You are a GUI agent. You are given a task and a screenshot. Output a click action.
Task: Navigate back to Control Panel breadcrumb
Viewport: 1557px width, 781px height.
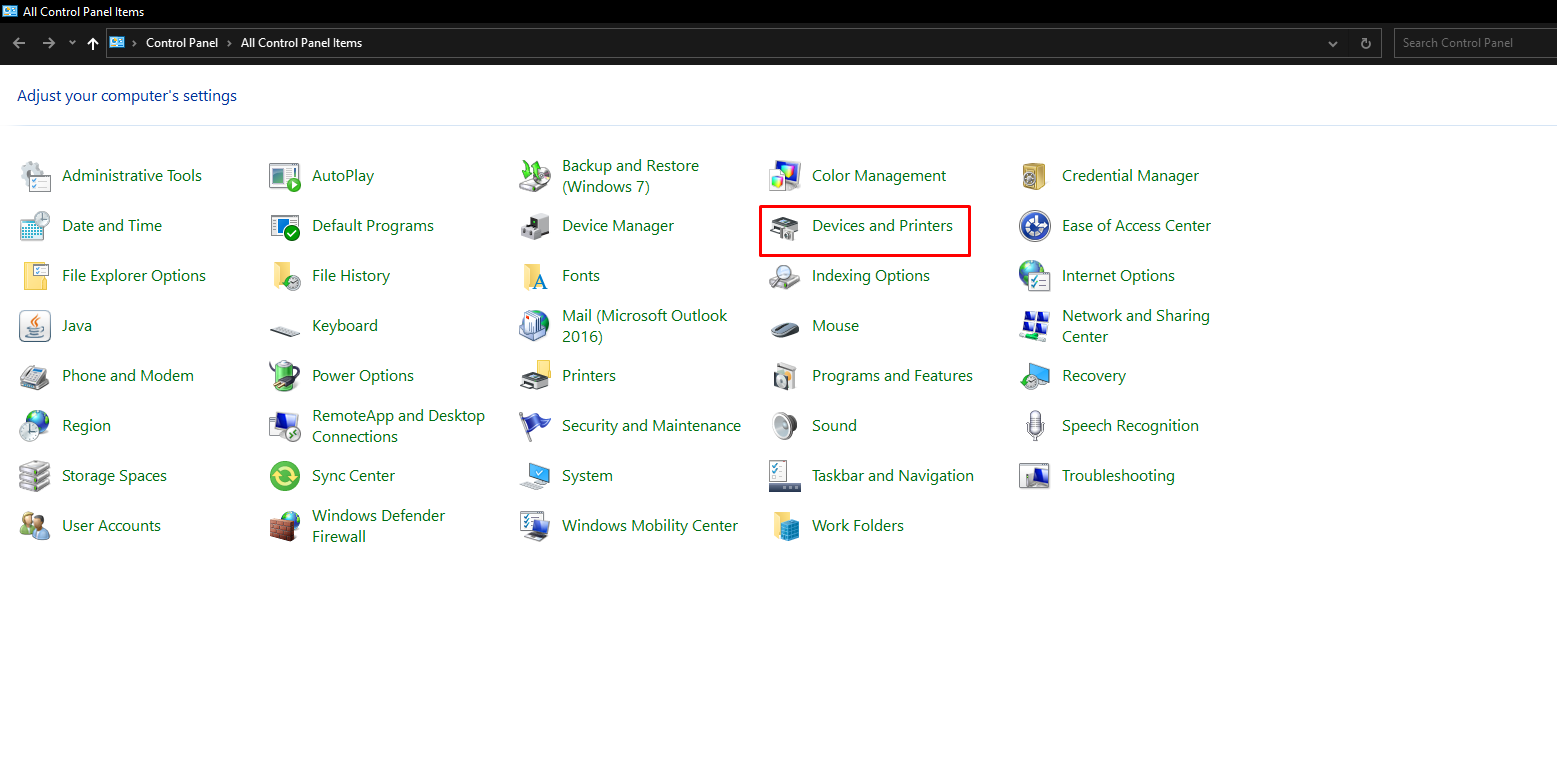pos(182,43)
